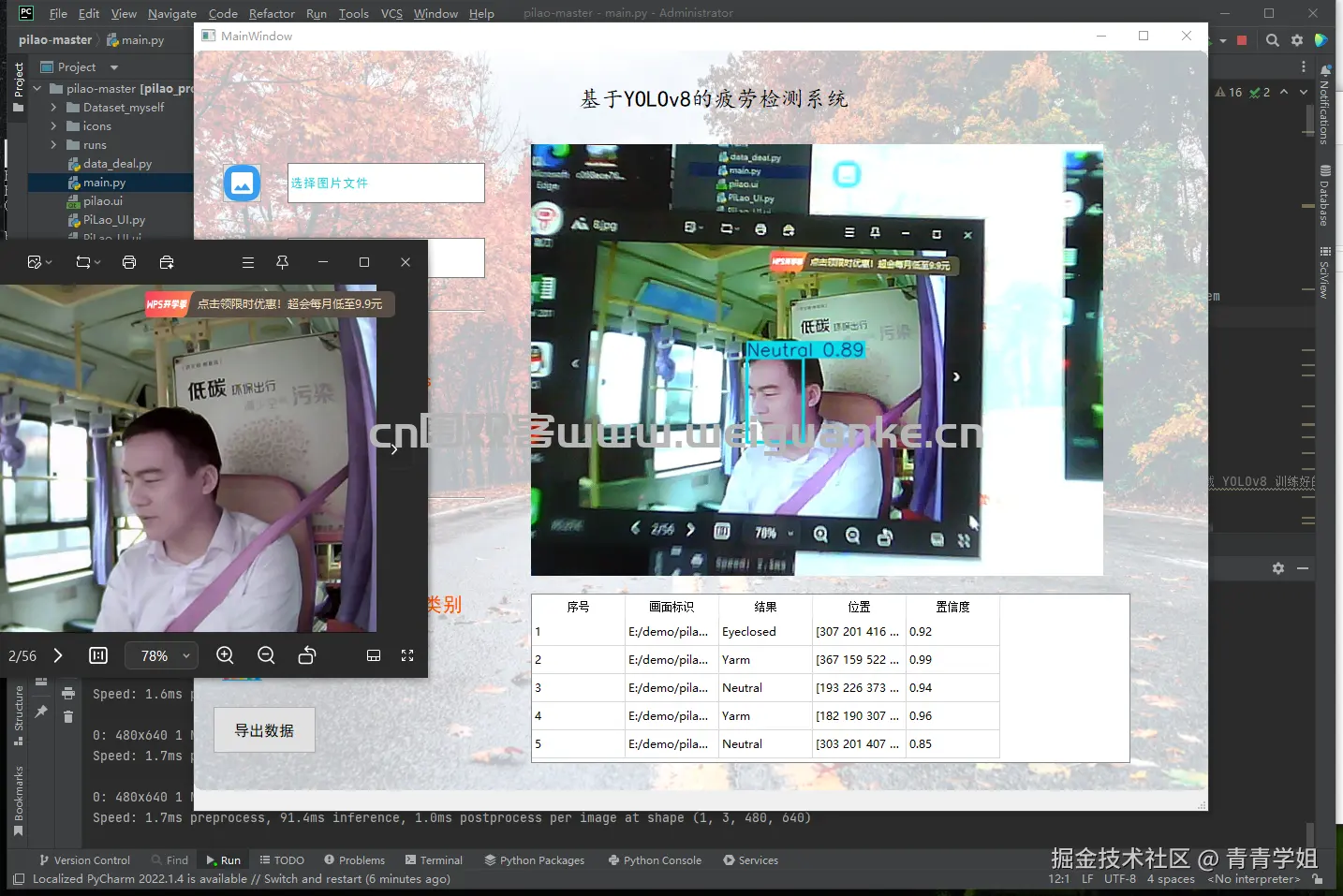Screen dimensions: 1343x896
Task: Open PyCharm settings gear icon
Action: [1297, 40]
